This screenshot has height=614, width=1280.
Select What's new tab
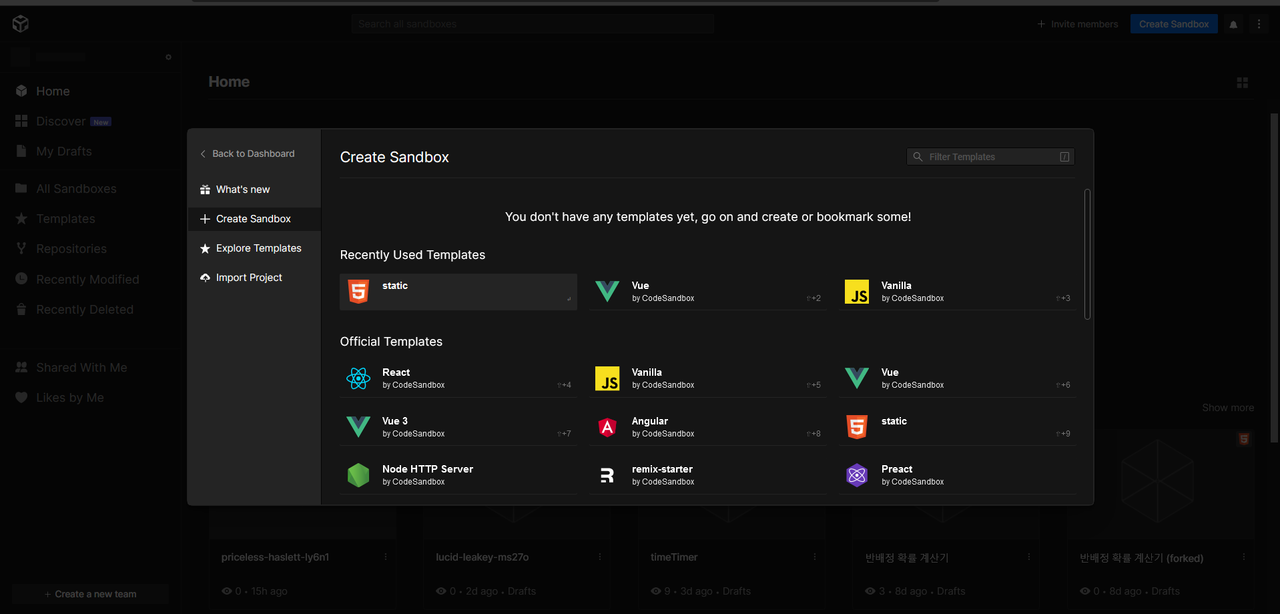coord(254,189)
